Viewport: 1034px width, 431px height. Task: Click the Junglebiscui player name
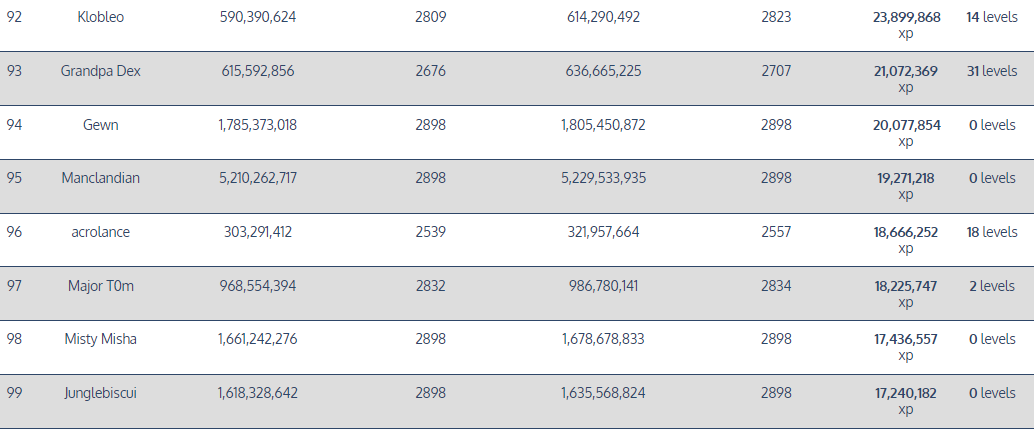(100, 393)
